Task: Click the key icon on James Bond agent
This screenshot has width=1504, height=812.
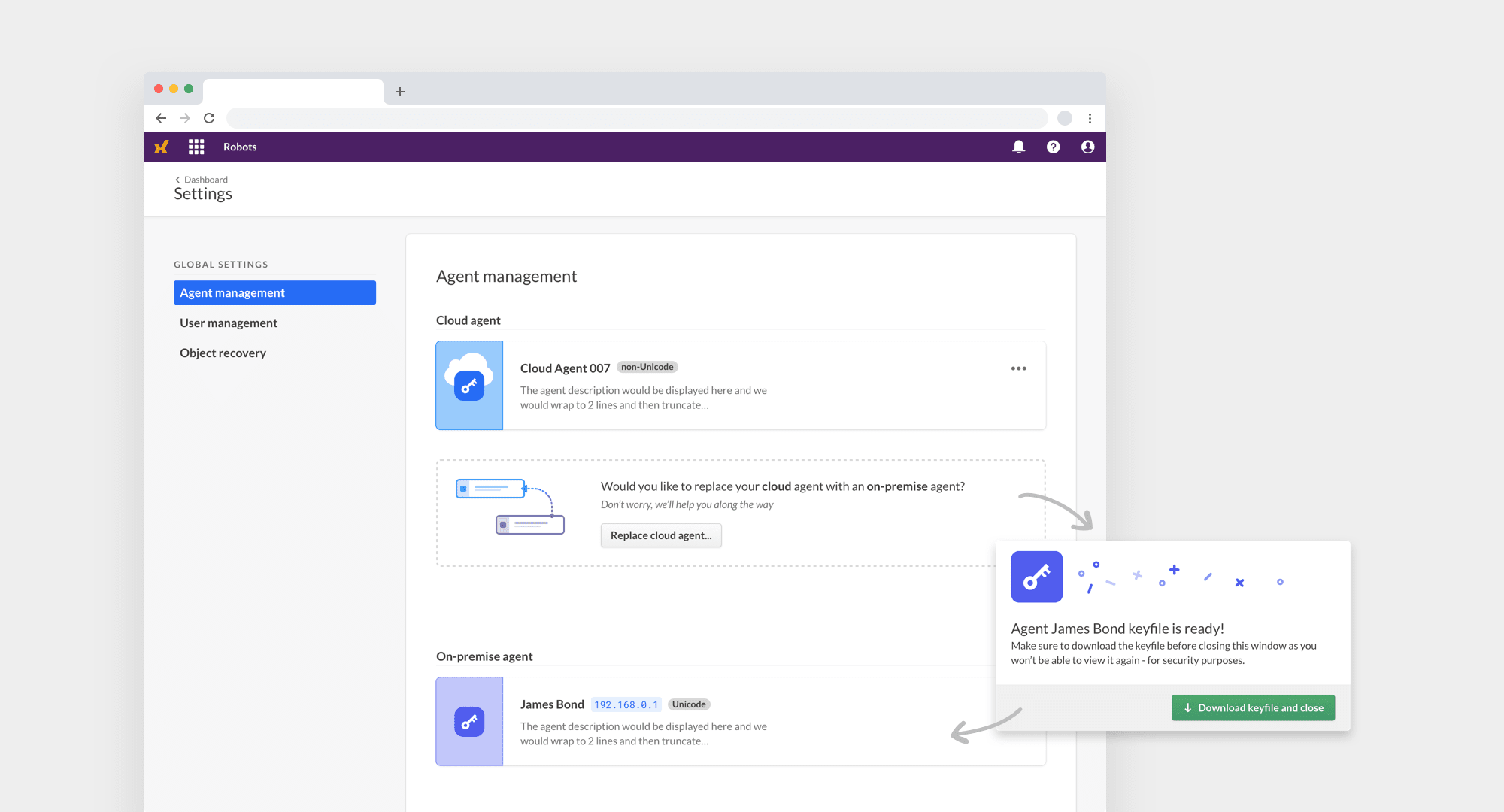Action: pos(468,721)
